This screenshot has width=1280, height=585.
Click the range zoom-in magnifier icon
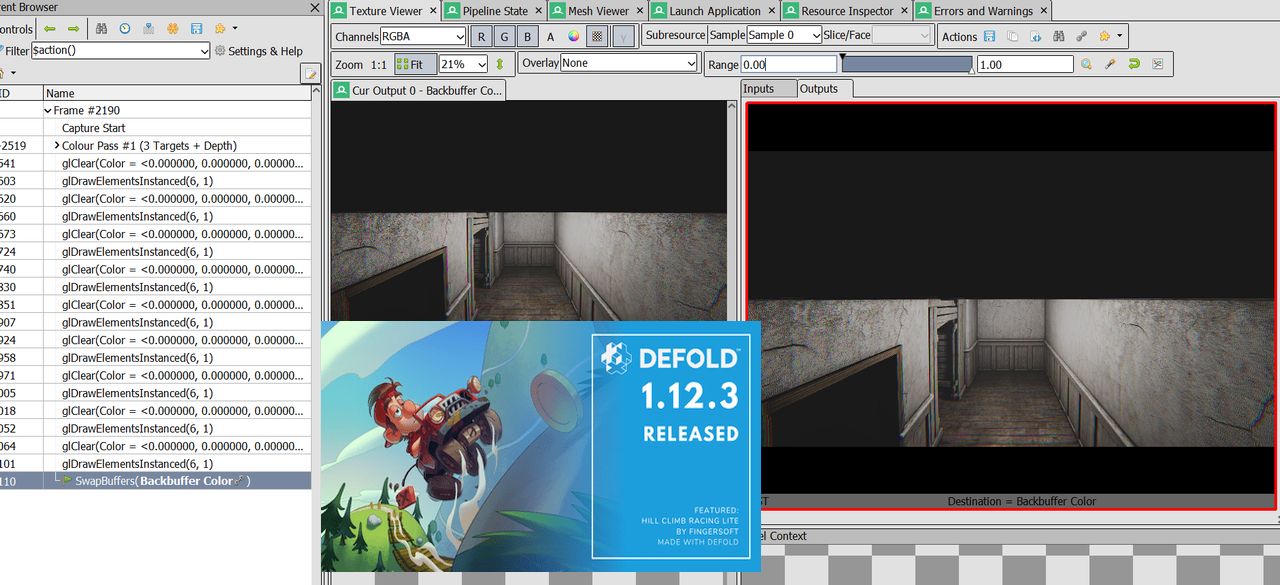pyautogui.click(x=1086, y=64)
